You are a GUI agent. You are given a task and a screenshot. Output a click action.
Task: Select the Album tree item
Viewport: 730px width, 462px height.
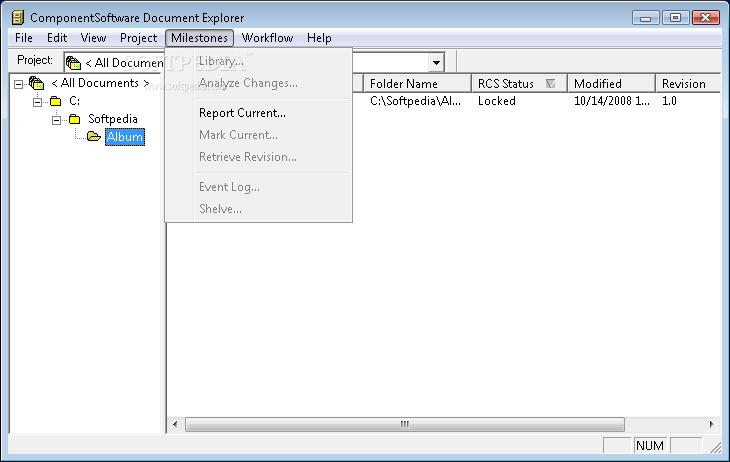click(x=125, y=137)
